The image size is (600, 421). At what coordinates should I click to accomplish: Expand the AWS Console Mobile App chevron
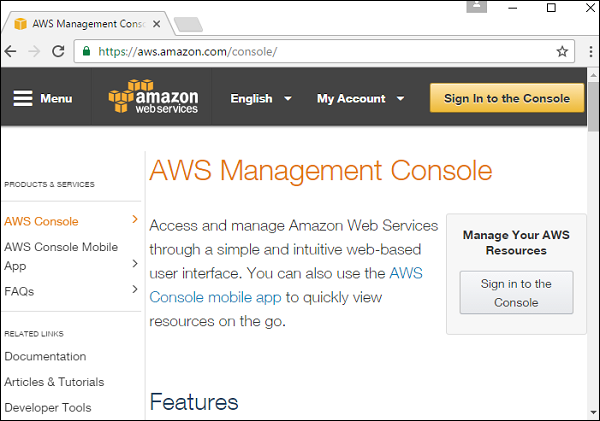pos(135,264)
